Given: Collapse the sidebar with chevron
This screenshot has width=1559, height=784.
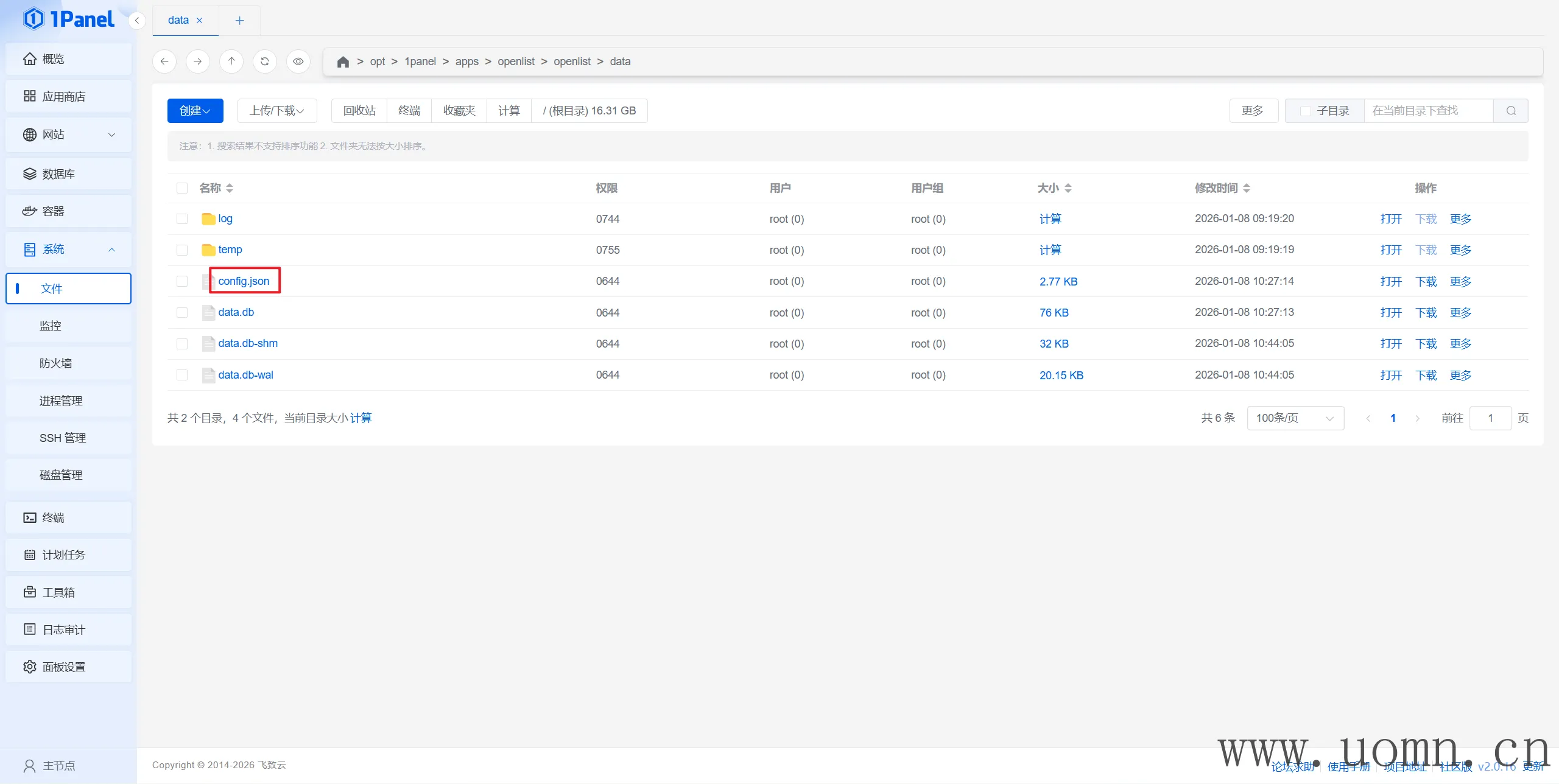Looking at the screenshot, I should click(x=137, y=21).
